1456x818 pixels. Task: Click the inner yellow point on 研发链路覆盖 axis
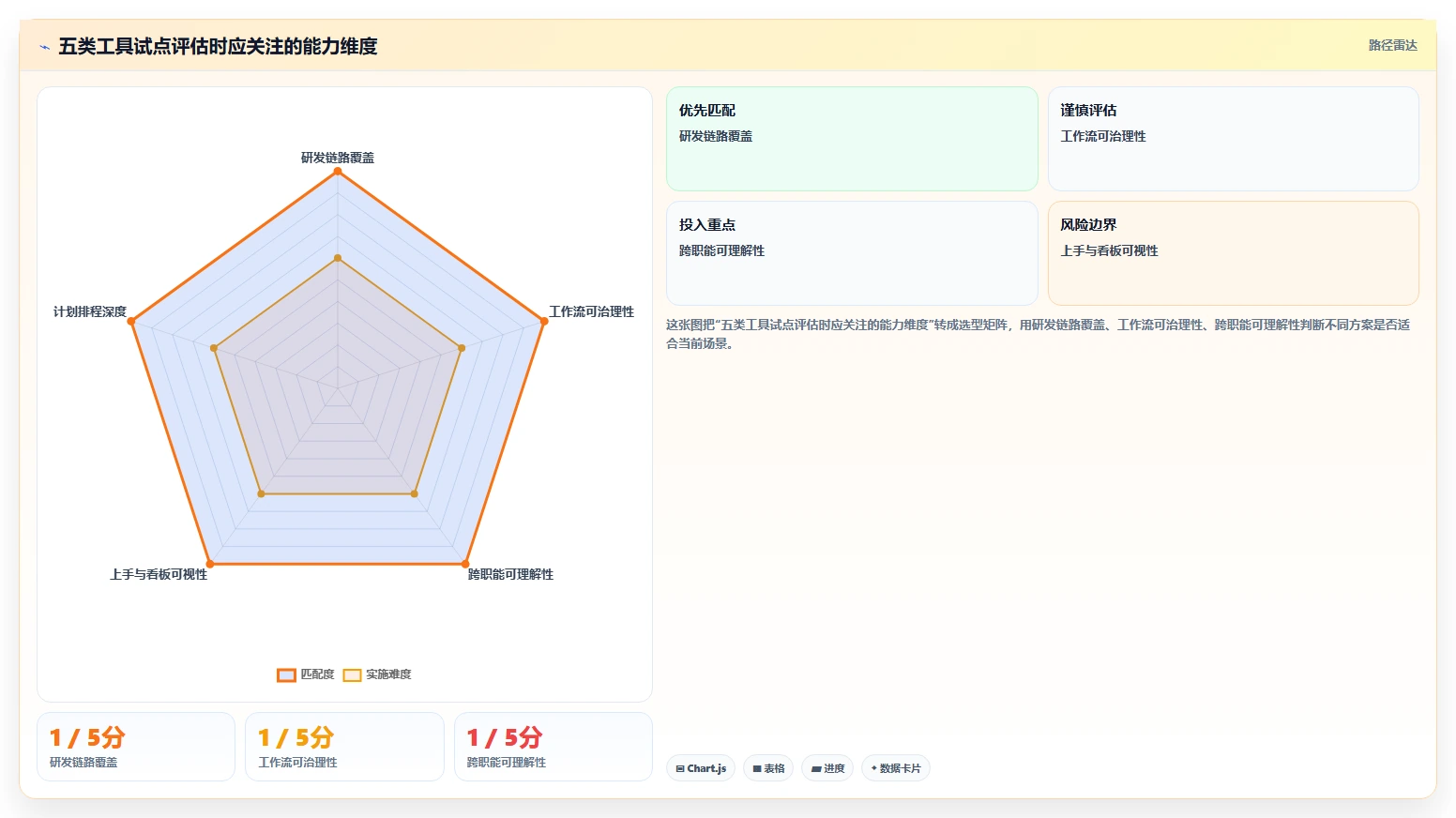click(x=338, y=258)
